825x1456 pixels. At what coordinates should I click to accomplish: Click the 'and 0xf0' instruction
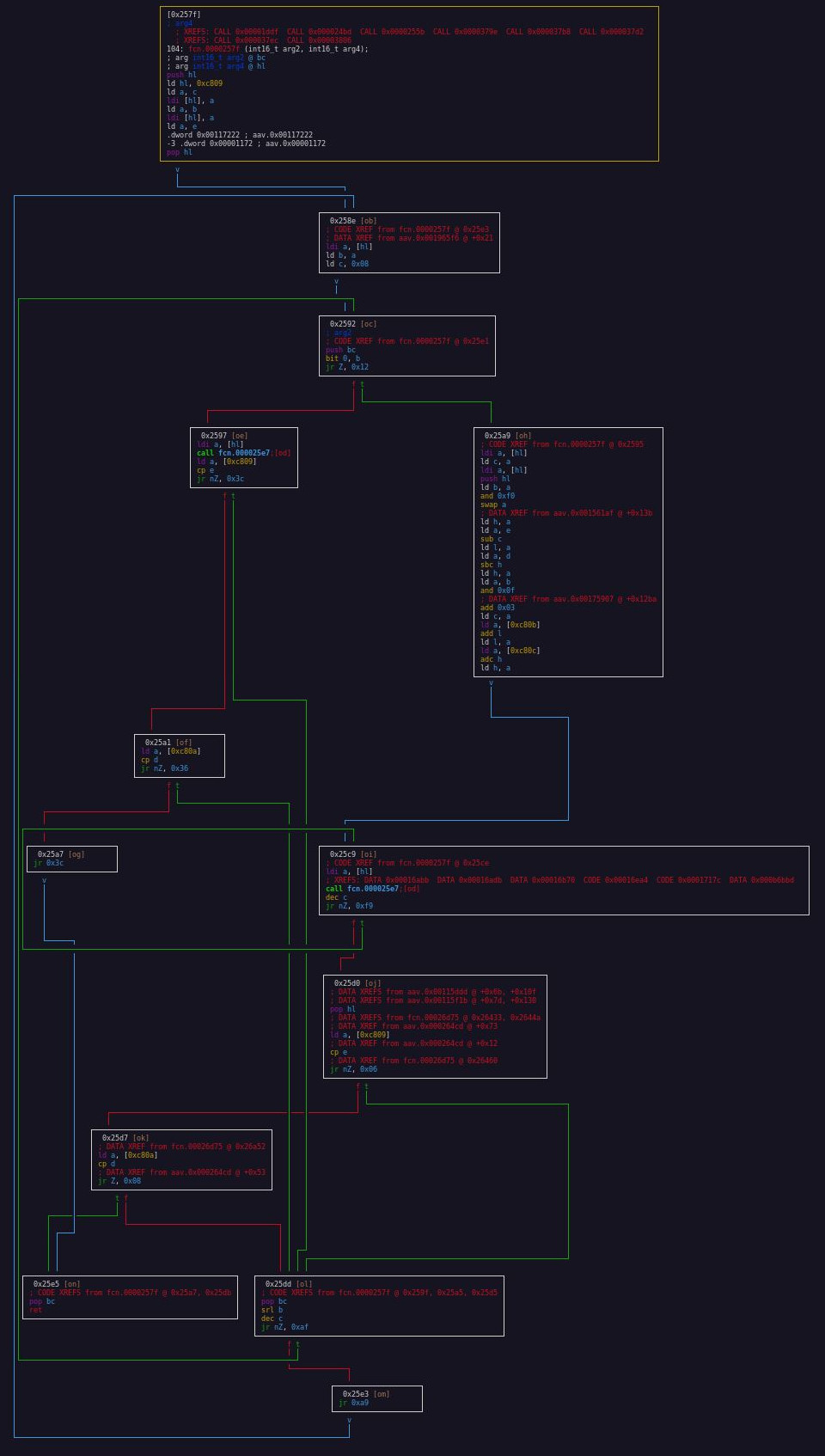tap(498, 496)
